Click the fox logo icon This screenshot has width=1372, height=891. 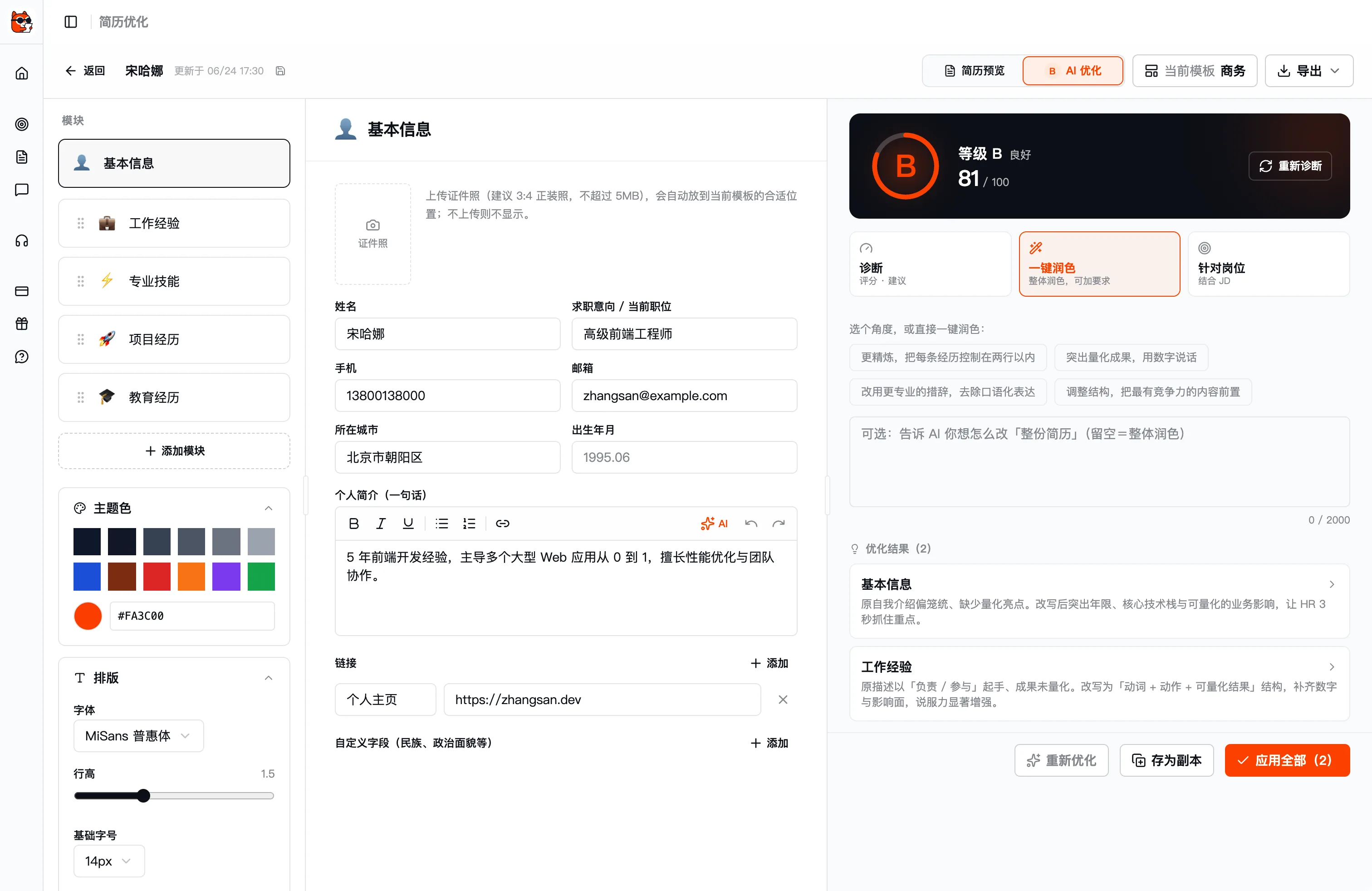click(x=22, y=22)
